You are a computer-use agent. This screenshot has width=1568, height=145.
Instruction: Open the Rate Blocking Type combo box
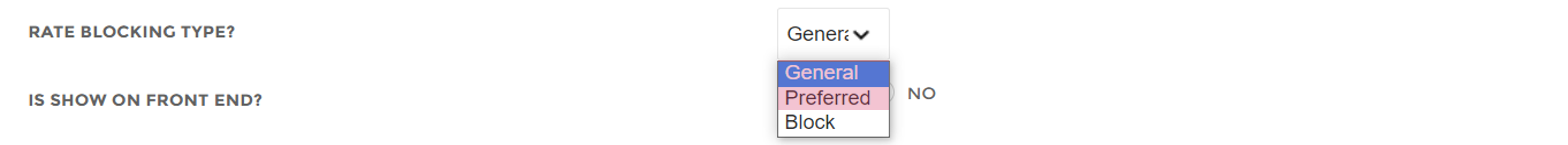point(833,34)
